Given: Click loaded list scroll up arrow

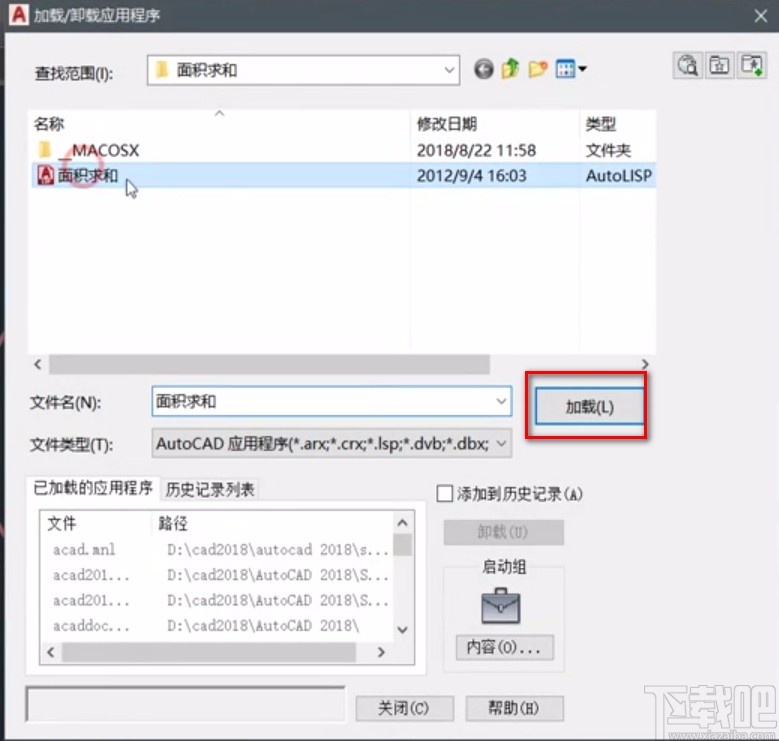Looking at the screenshot, I should [x=403, y=522].
